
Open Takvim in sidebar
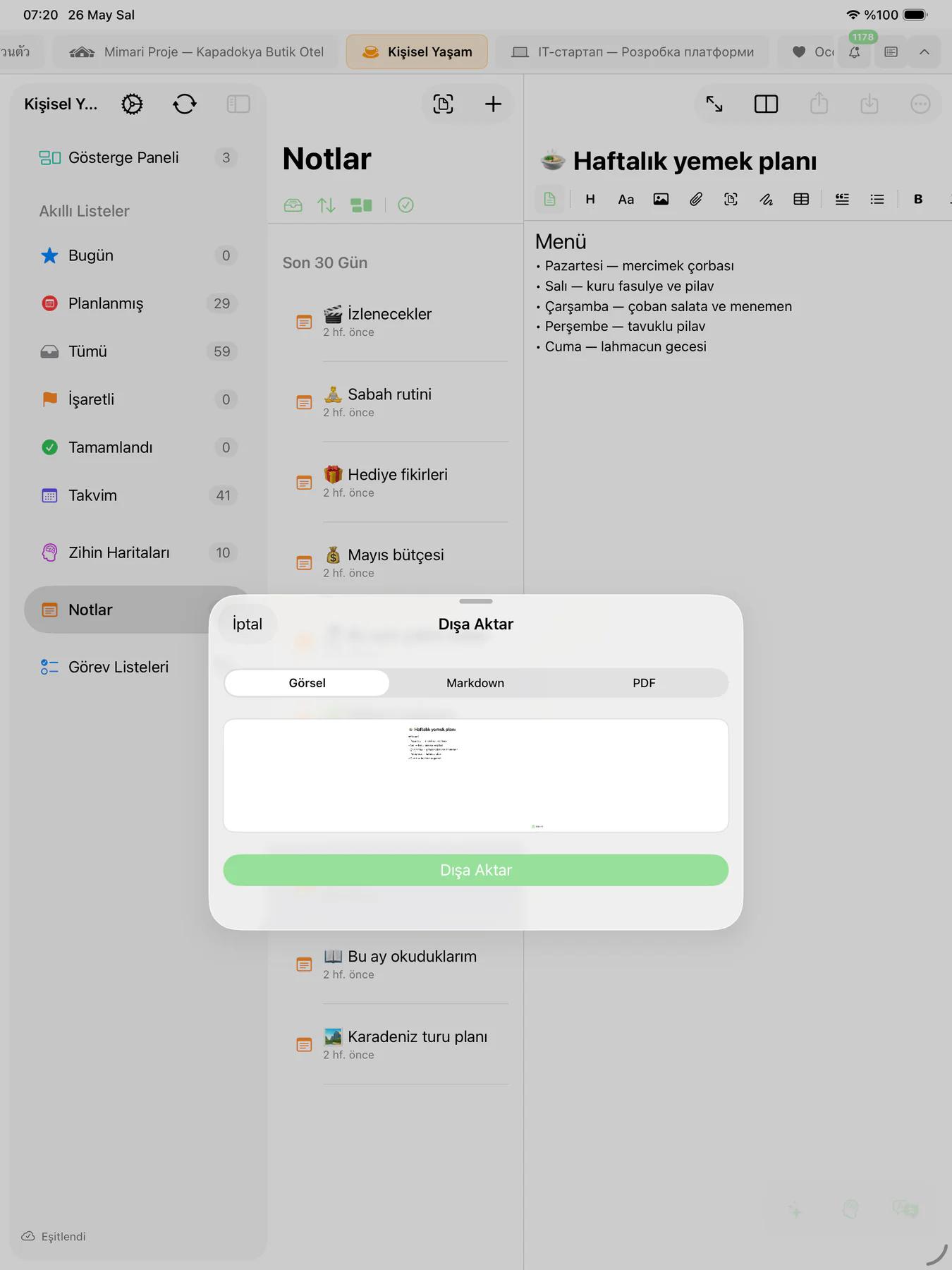coord(138,495)
